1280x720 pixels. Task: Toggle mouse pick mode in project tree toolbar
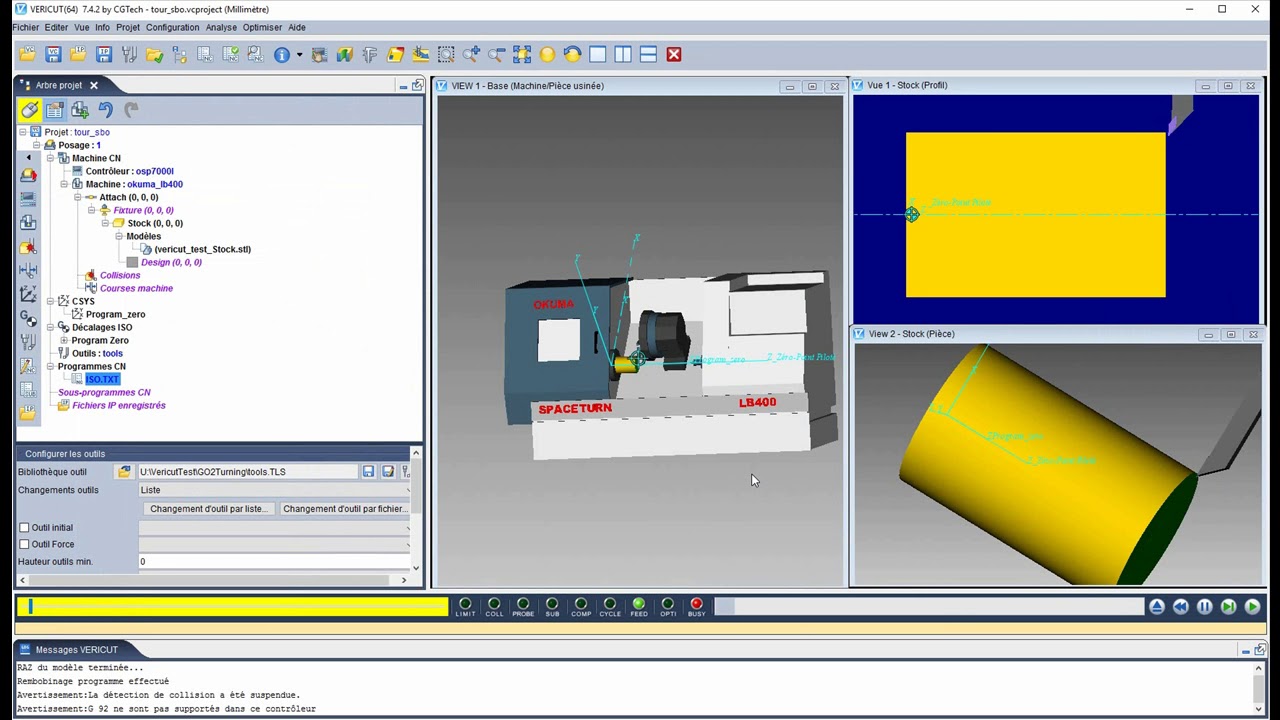29,110
